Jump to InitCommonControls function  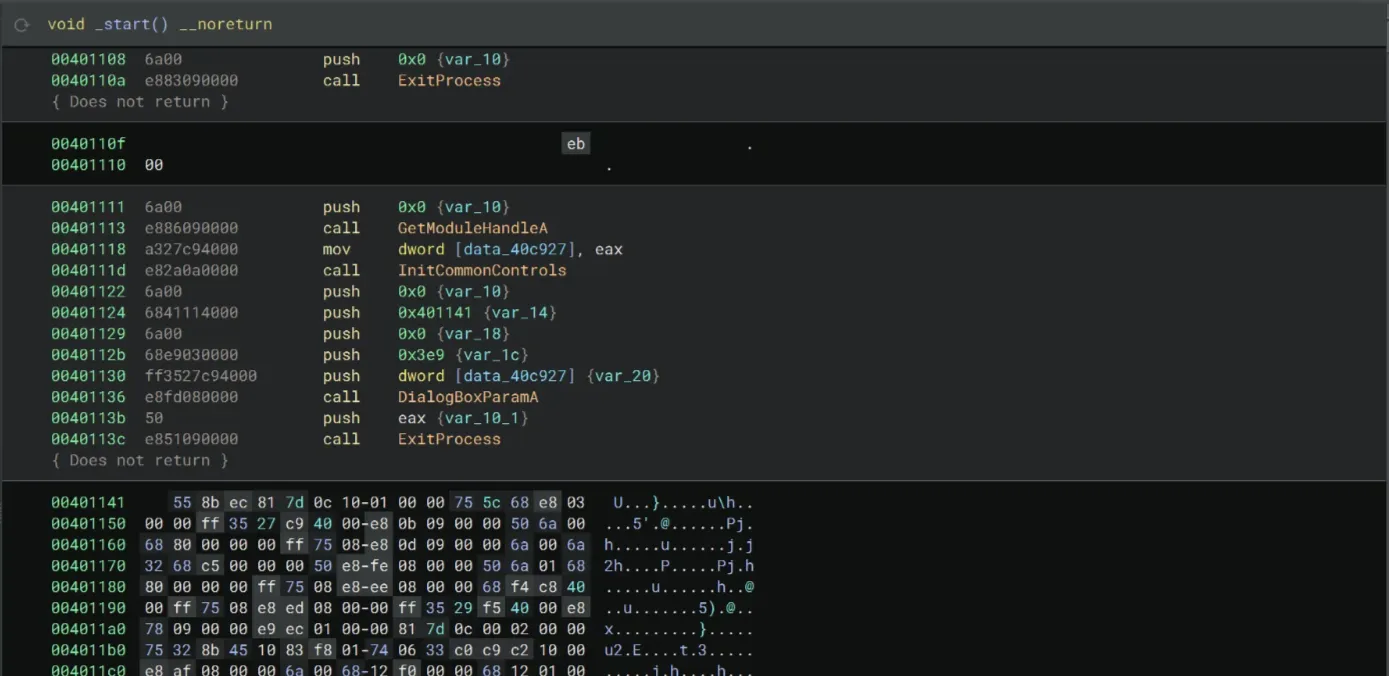[x=482, y=270]
